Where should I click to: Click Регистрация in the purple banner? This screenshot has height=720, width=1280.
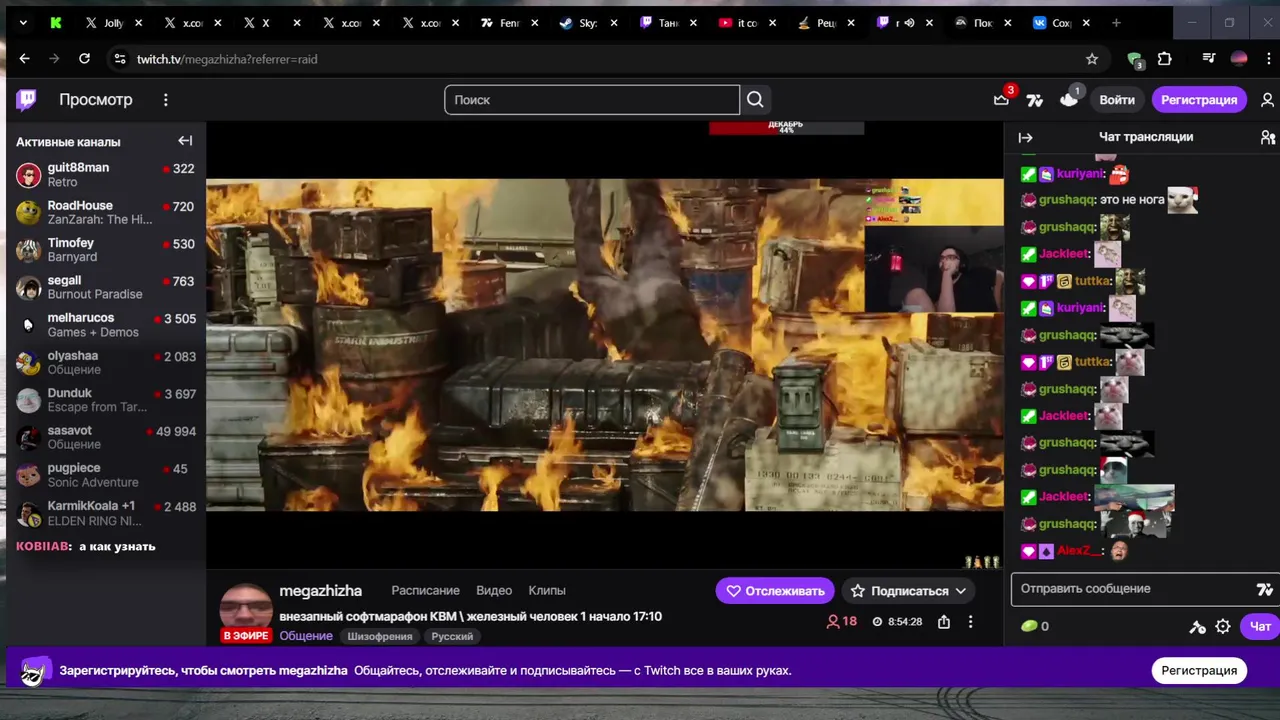click(1199, 670)
